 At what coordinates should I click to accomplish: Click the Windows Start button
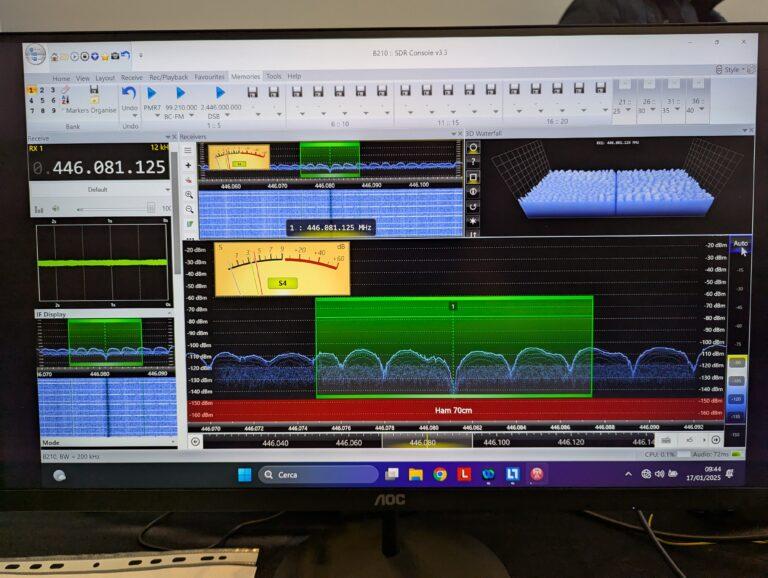[x=244, y=475]
